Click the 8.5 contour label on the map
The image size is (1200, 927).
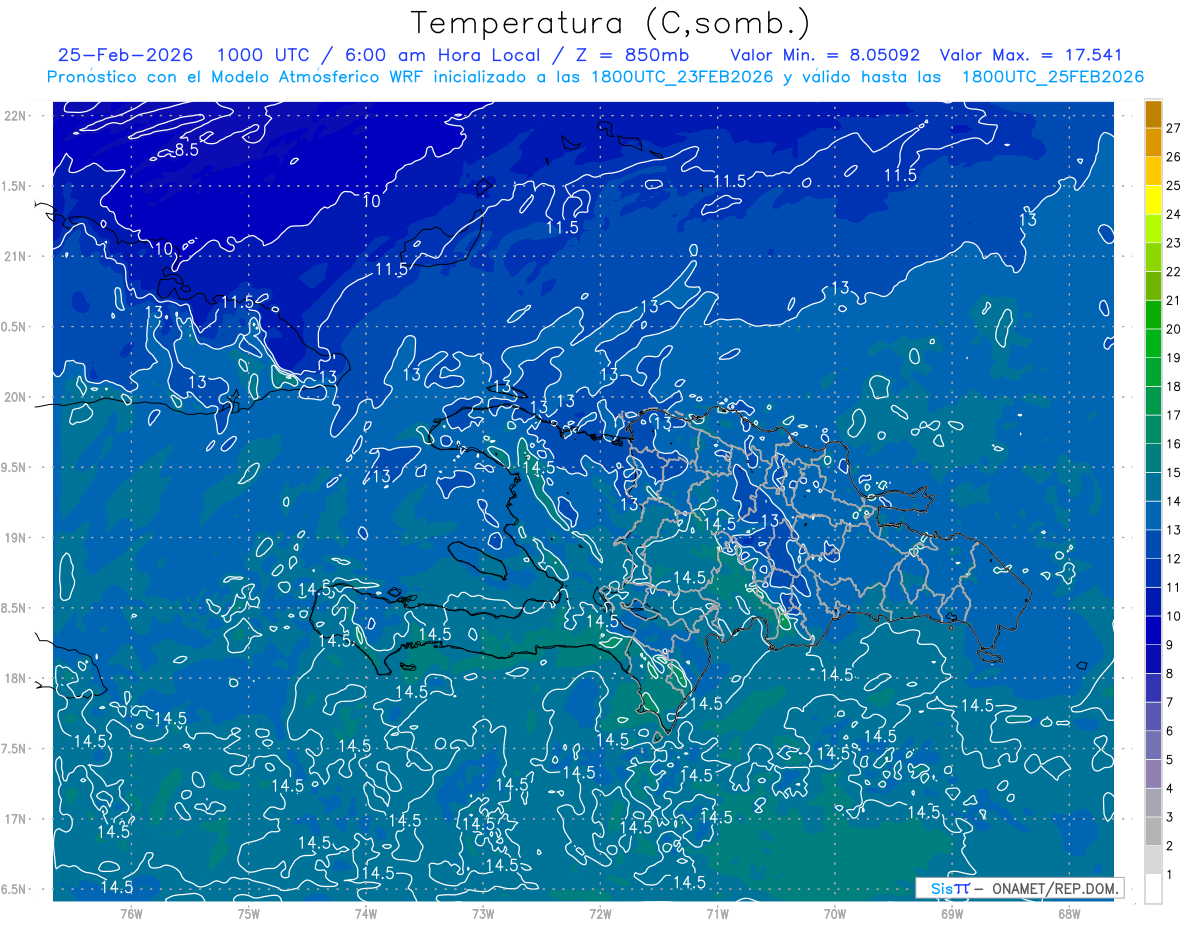[186, 150]
